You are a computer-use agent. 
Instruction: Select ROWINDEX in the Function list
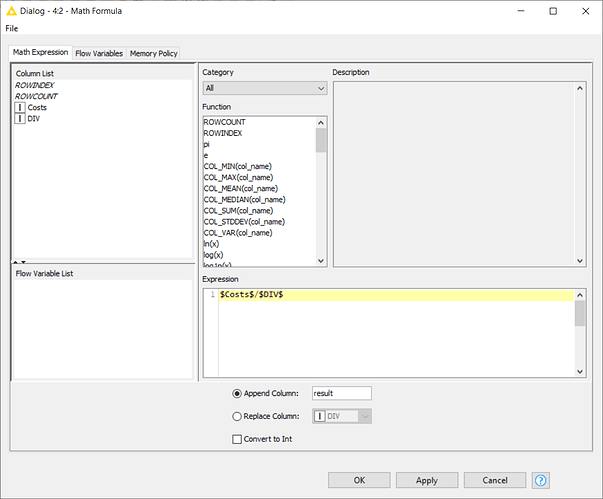(x=223, y=133)
